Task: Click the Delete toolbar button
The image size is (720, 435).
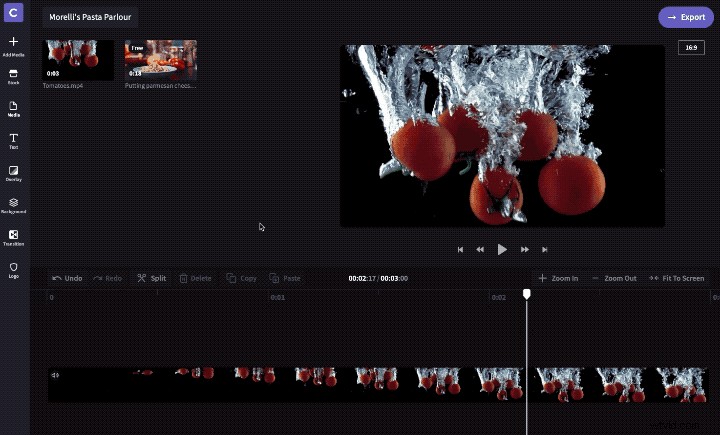Action: click(x=195, y=278)
